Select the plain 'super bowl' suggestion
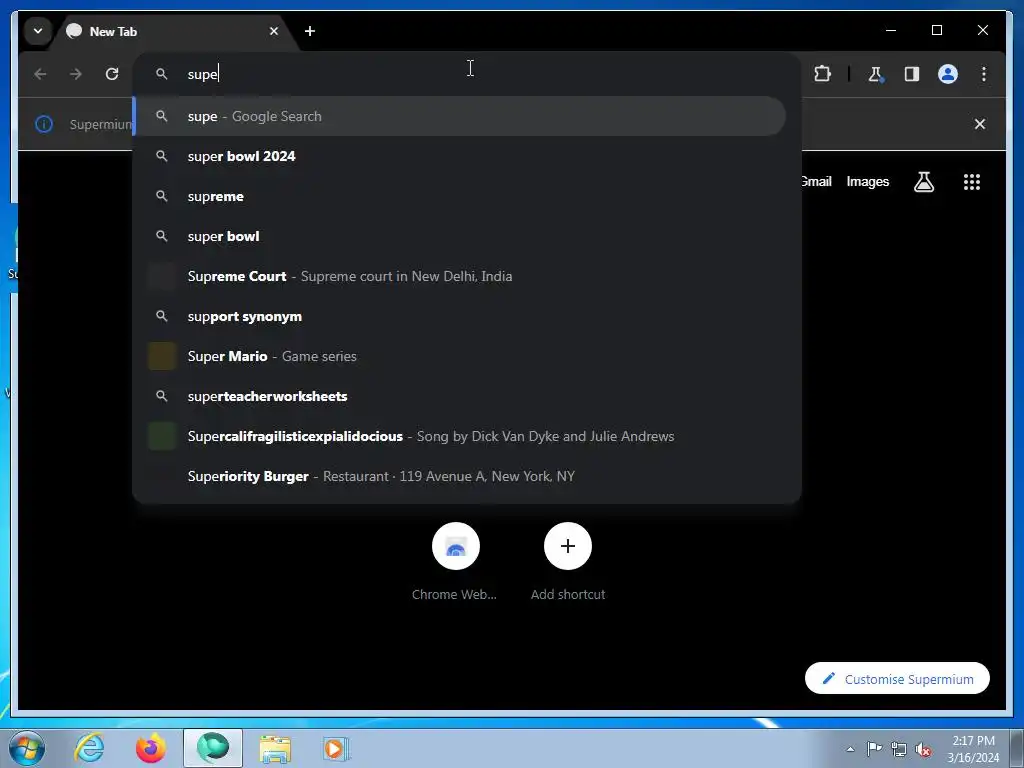 (x=460, y=236)
